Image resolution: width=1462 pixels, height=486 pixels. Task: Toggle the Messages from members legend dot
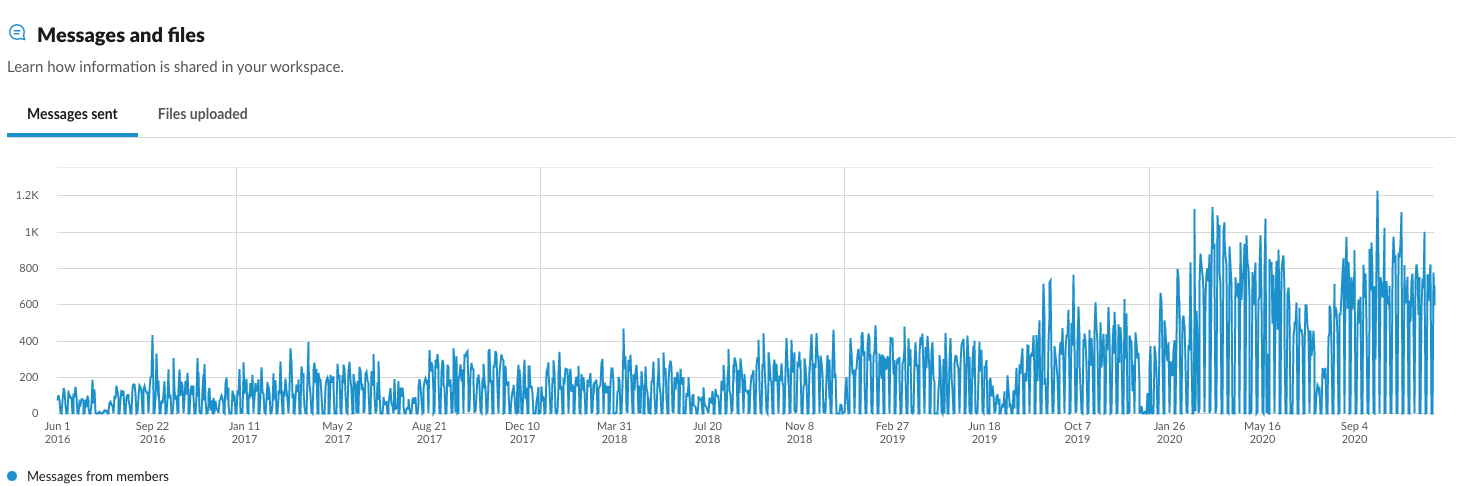13,476
